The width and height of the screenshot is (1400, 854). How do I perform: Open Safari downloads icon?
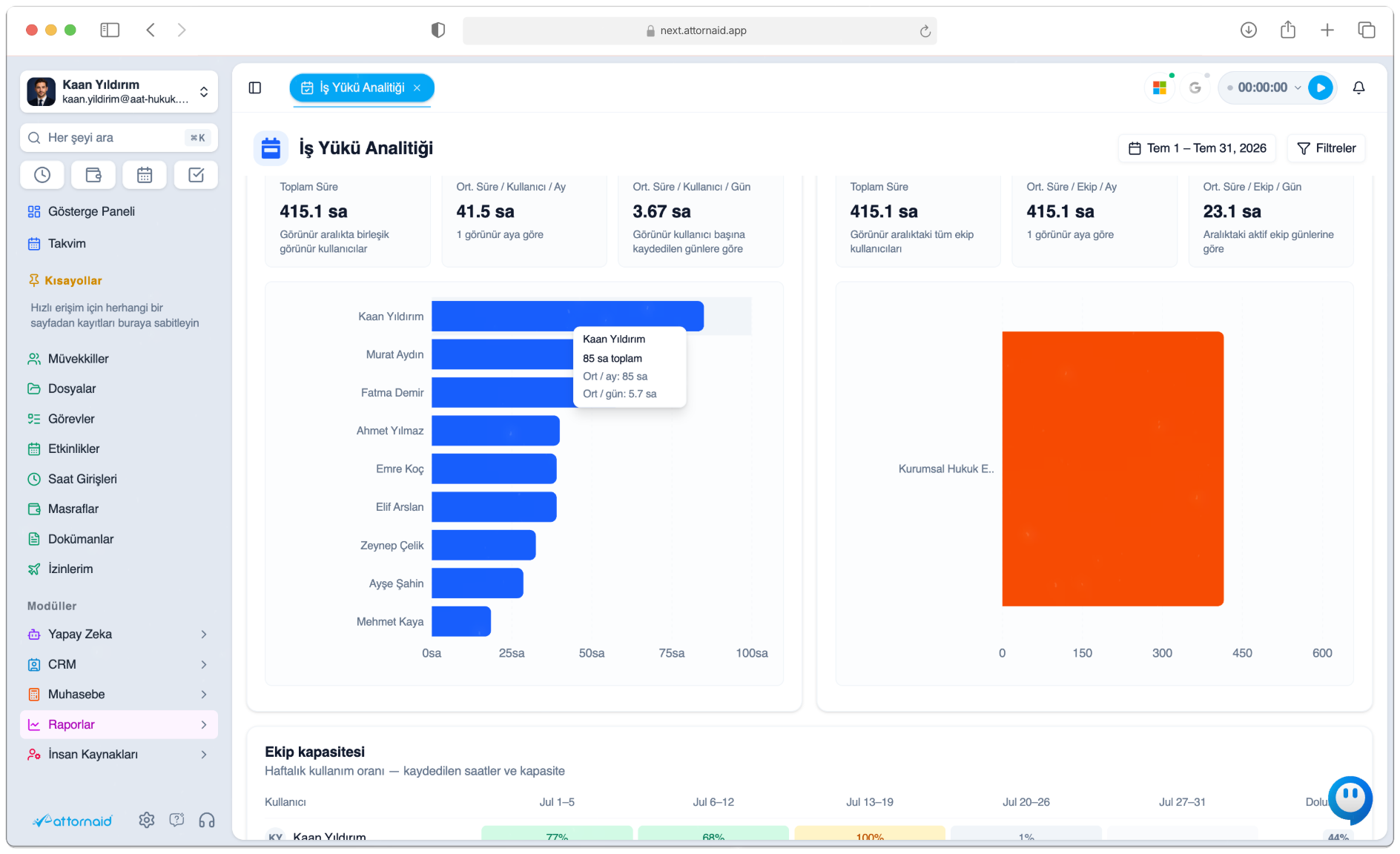coord(1249,30)
